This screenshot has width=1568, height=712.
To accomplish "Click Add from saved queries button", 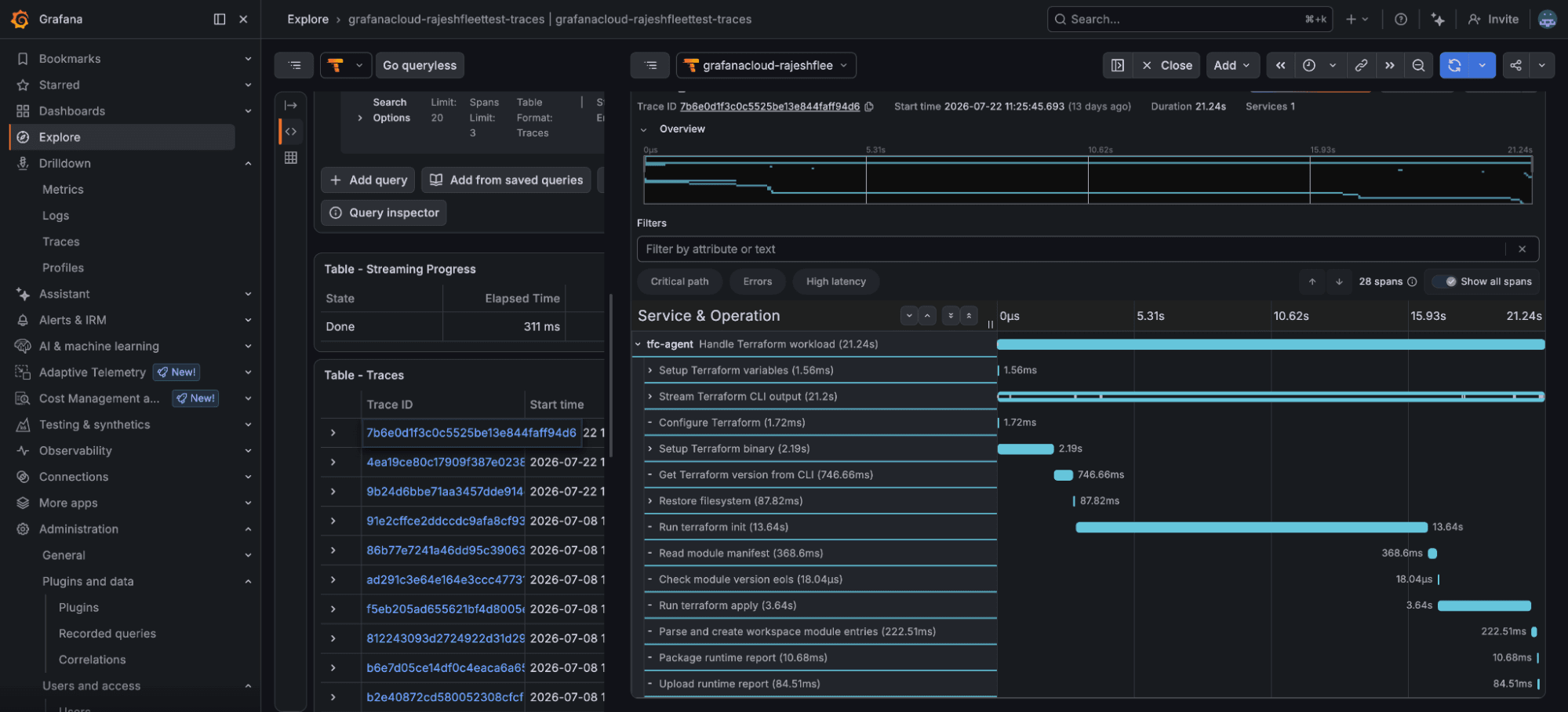I will click(506, 180).
